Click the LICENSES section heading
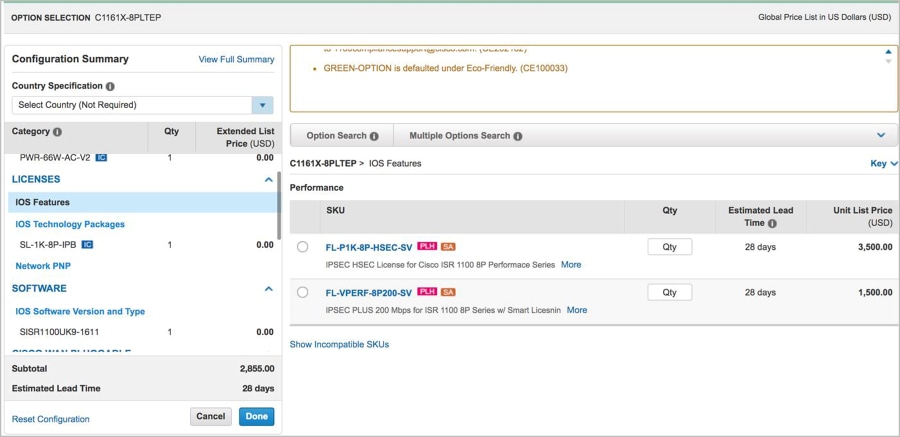 (x=36, y=179)
